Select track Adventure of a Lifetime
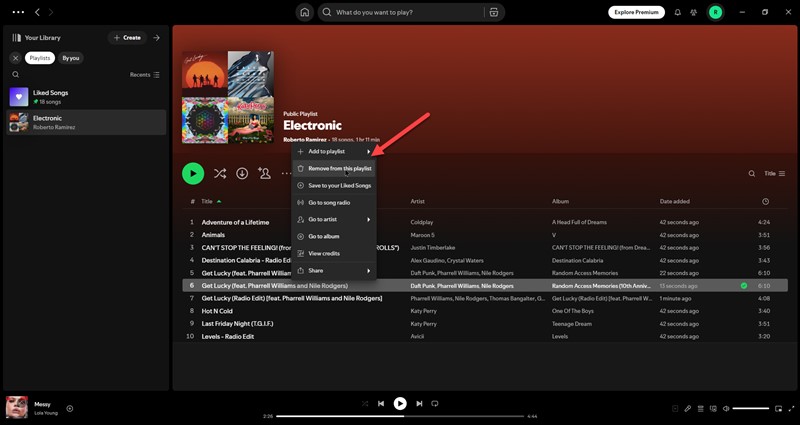 pos(235,222)
